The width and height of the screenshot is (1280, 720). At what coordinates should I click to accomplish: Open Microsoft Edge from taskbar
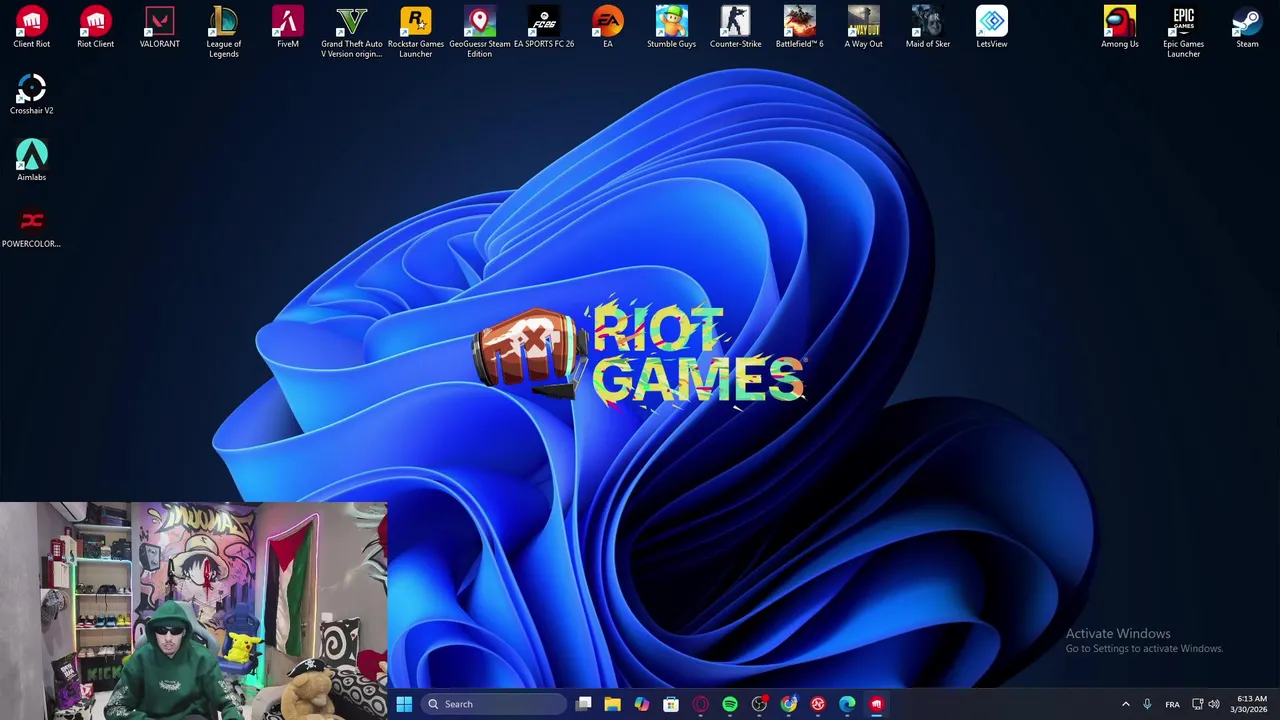(x=847, y=704)
